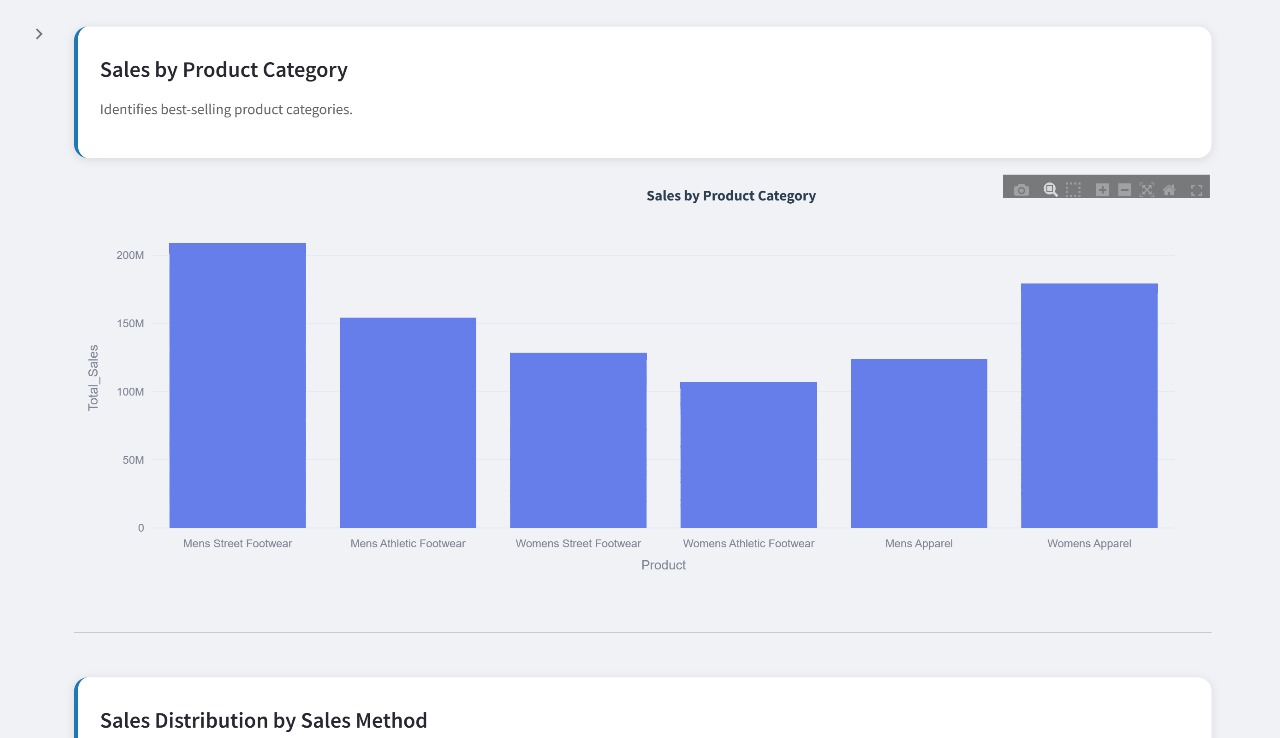Zoom in with the plus icon
The width and height of the screenshot is (1280, 738).
pyautogui.click(x=1102, y=190)
